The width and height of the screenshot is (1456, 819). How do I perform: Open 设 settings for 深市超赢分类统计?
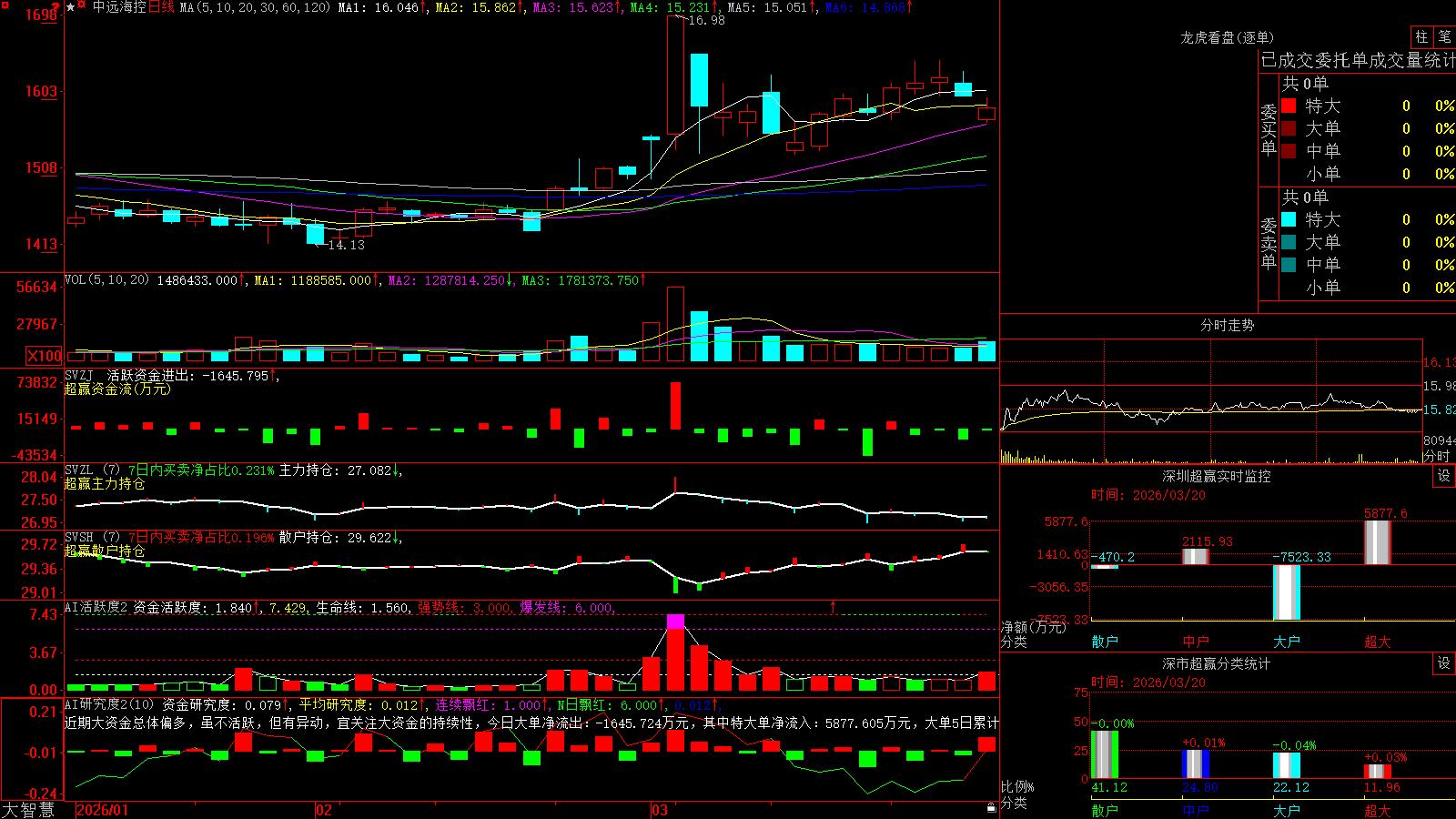click(x=1444, y=663)
